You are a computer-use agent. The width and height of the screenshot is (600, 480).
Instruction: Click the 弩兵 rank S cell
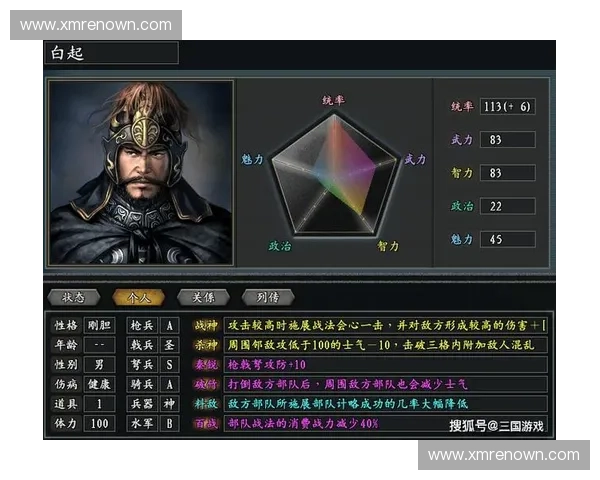coord(170,365)
